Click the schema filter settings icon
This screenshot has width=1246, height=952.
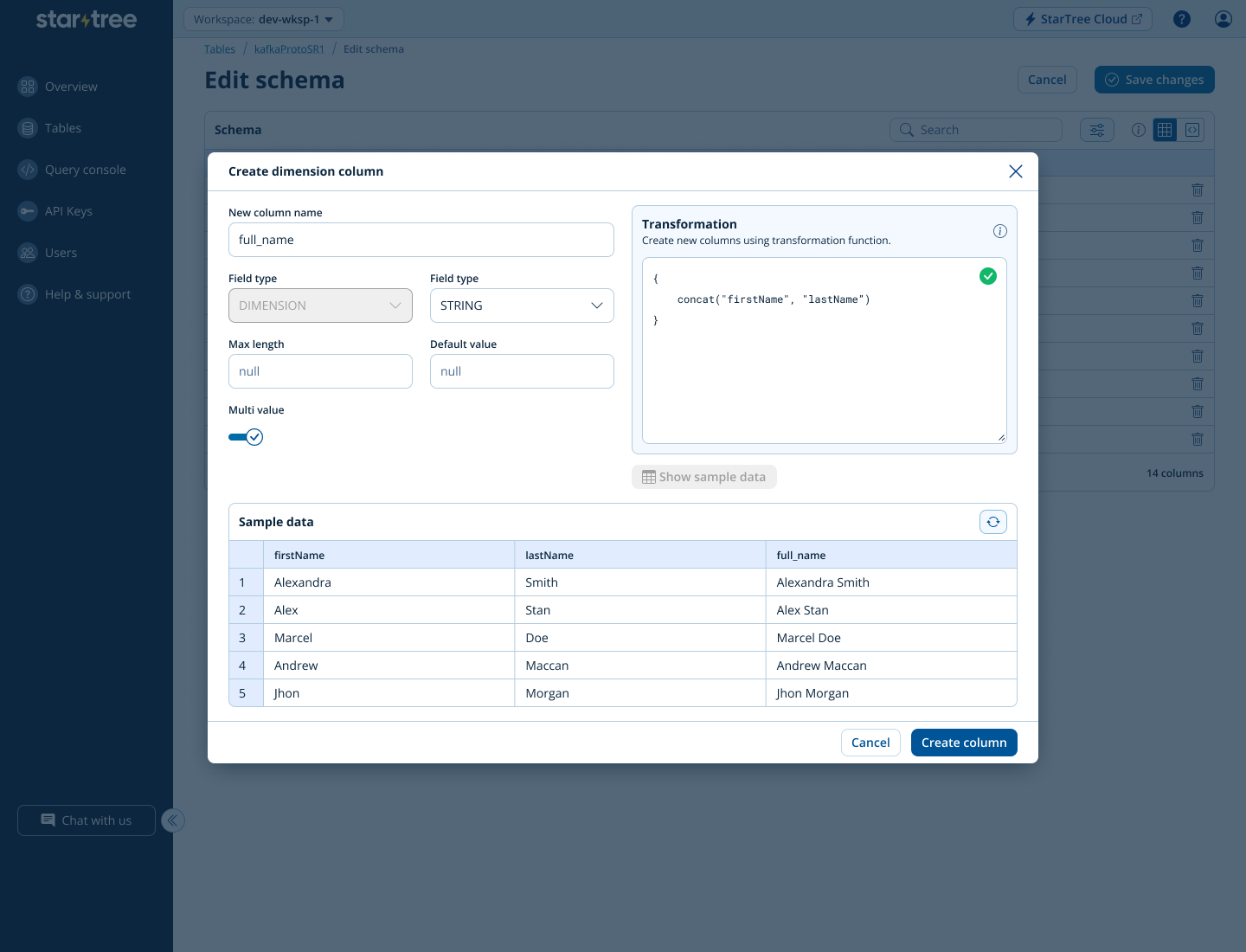tap(1096, 130)
